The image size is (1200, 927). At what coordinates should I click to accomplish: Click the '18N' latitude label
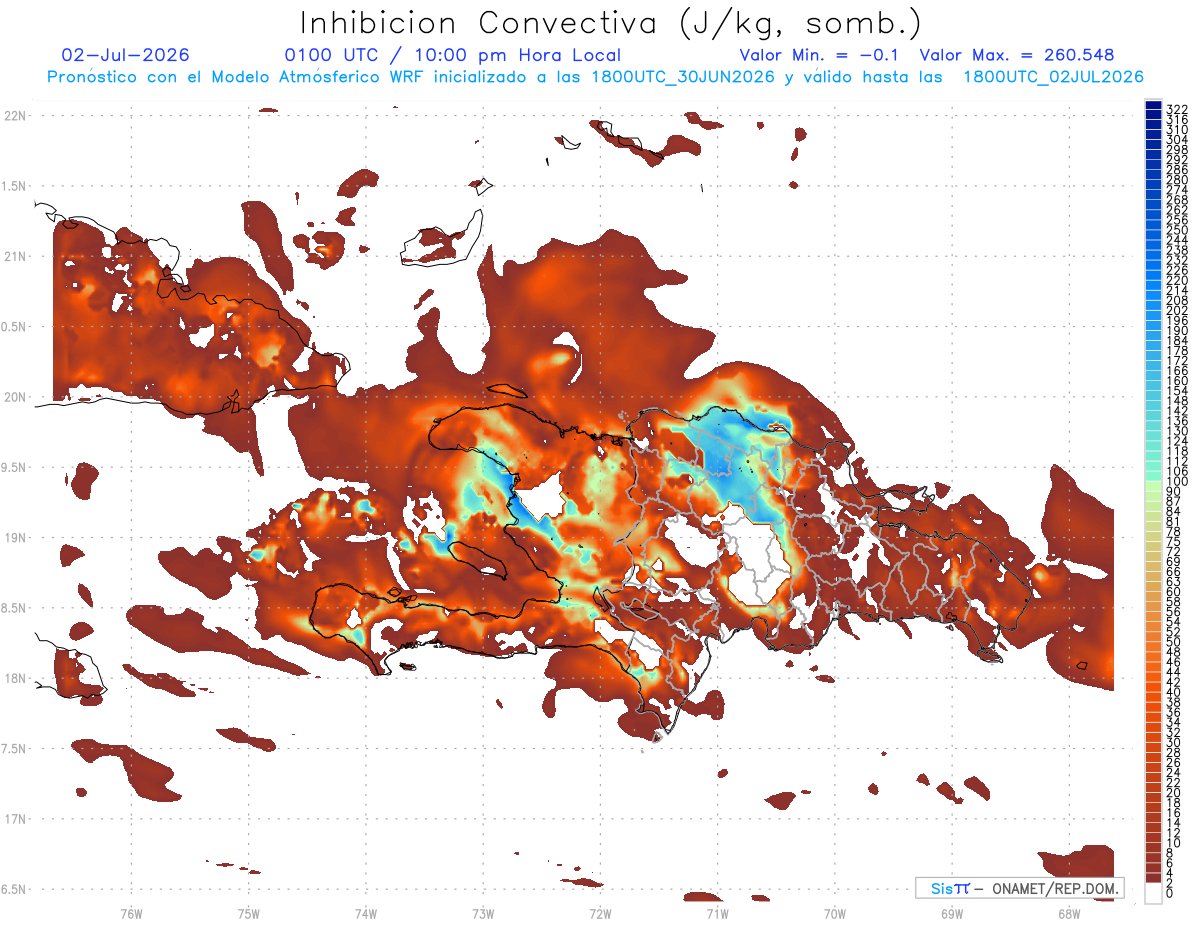tap(15, 678)
